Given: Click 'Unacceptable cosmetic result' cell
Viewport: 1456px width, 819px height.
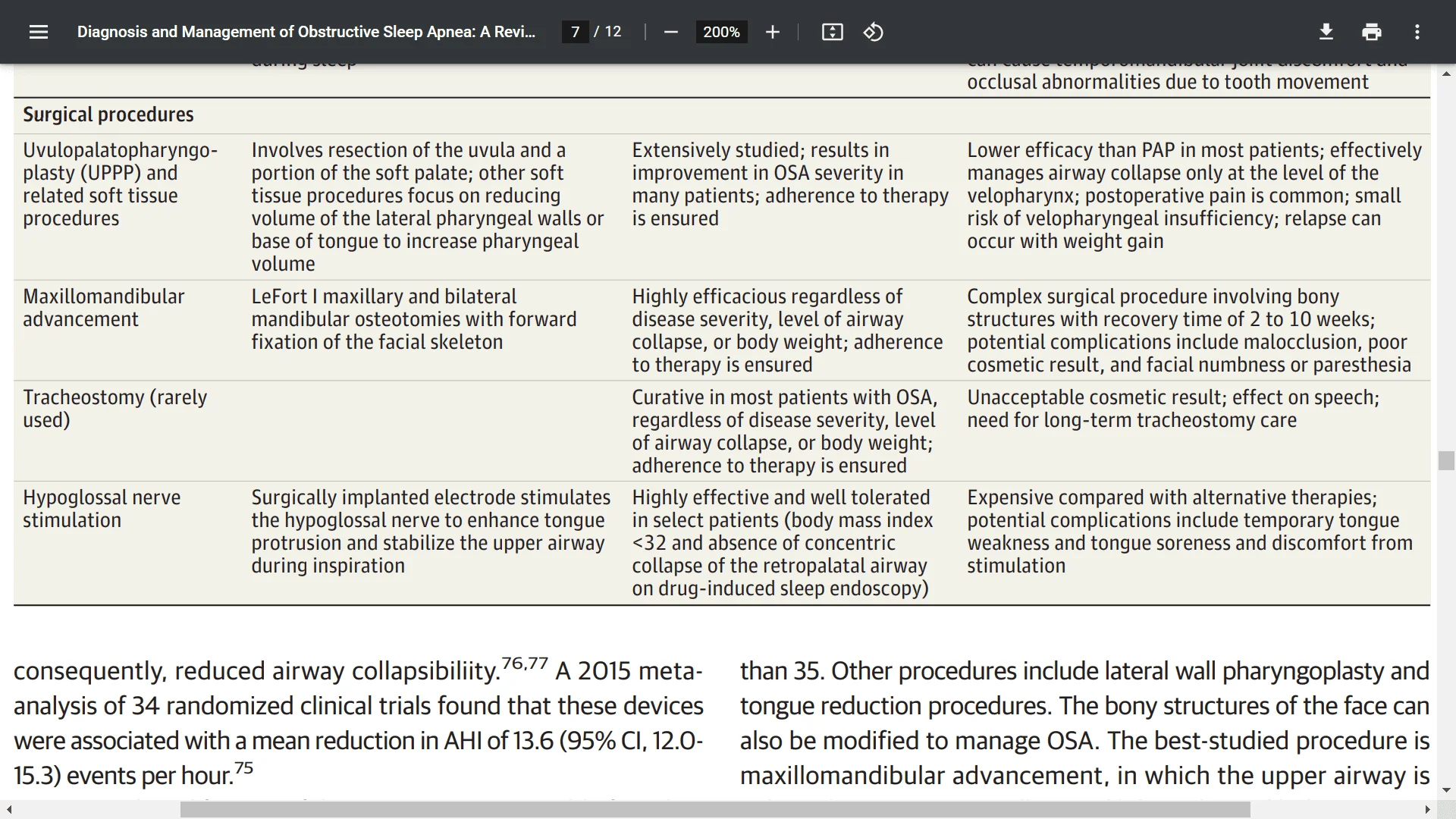Looking at the screenshot, I should [1173, 409].
